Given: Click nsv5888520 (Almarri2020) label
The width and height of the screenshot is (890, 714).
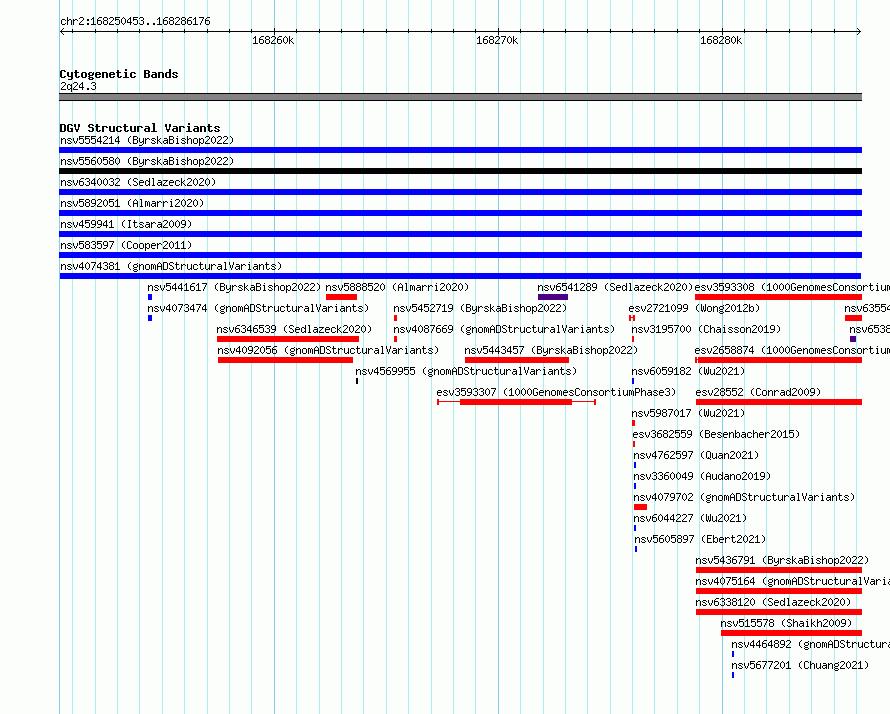Looking at the screenshot, I should (x=397, y=287).
